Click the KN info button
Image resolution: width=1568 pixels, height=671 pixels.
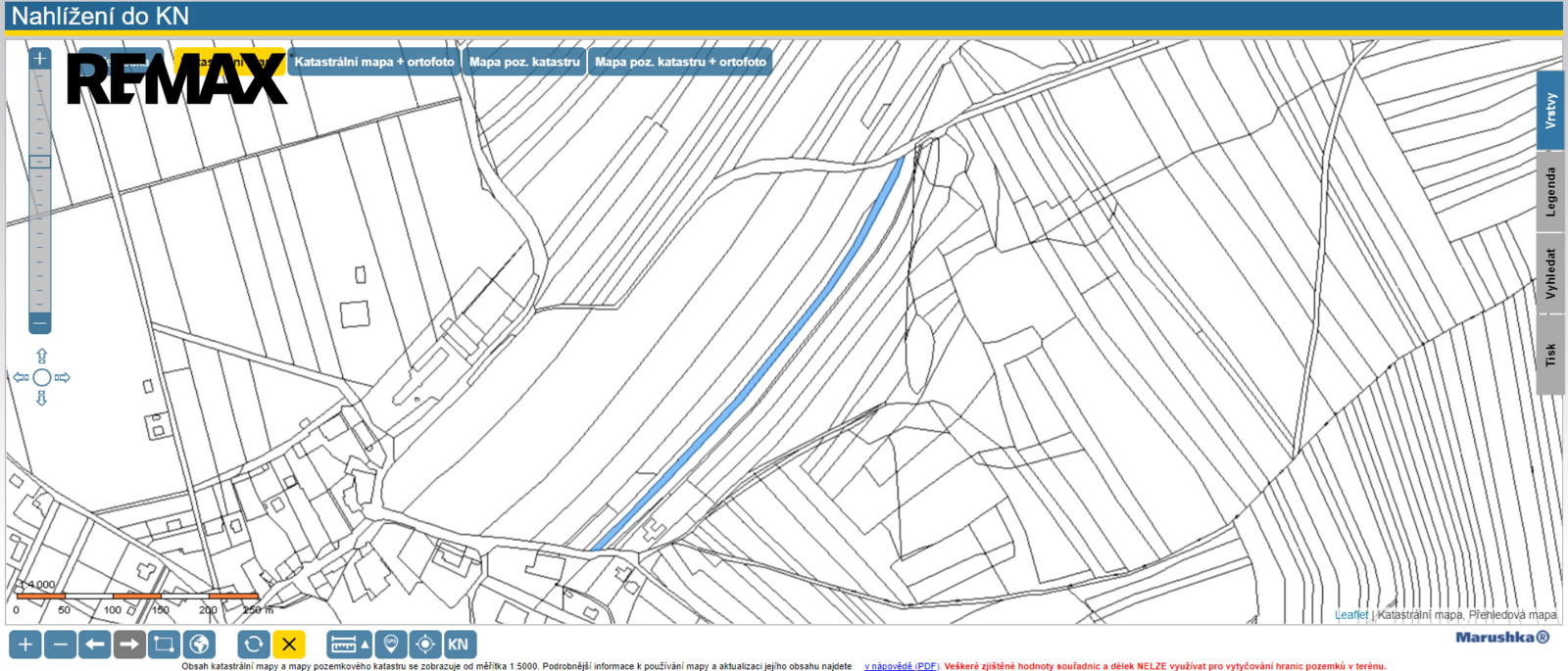tap(458, 645)
